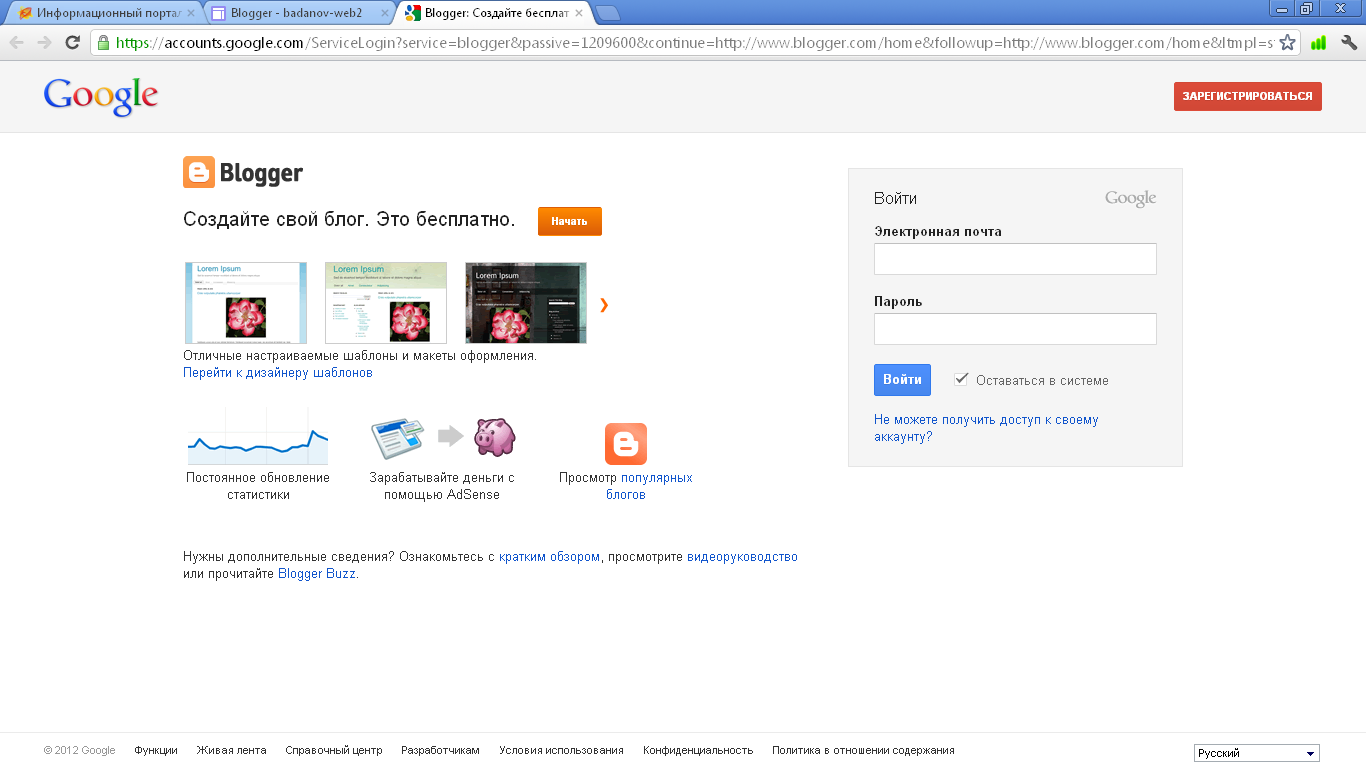Select the light blue template thumbnail
Image resolution: width=1366 pixels, height=768 pixels.
246,303
